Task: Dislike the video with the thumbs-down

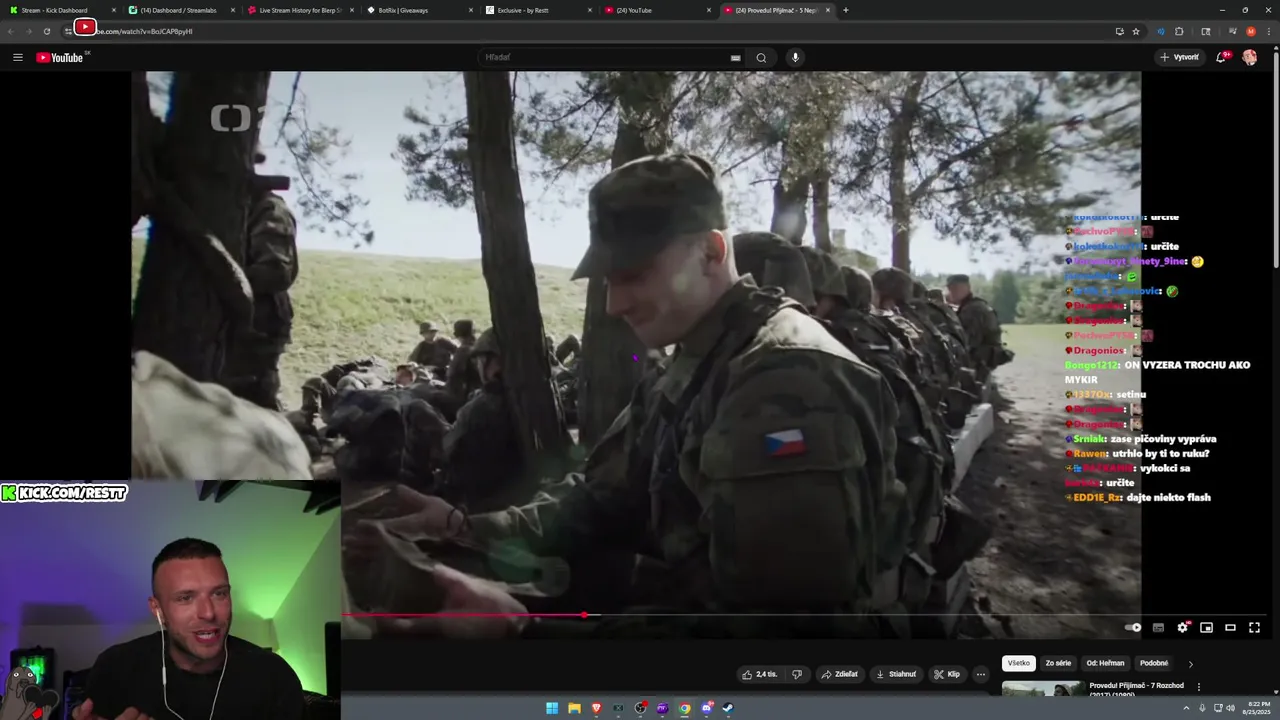Action: (x=797, y=674)
